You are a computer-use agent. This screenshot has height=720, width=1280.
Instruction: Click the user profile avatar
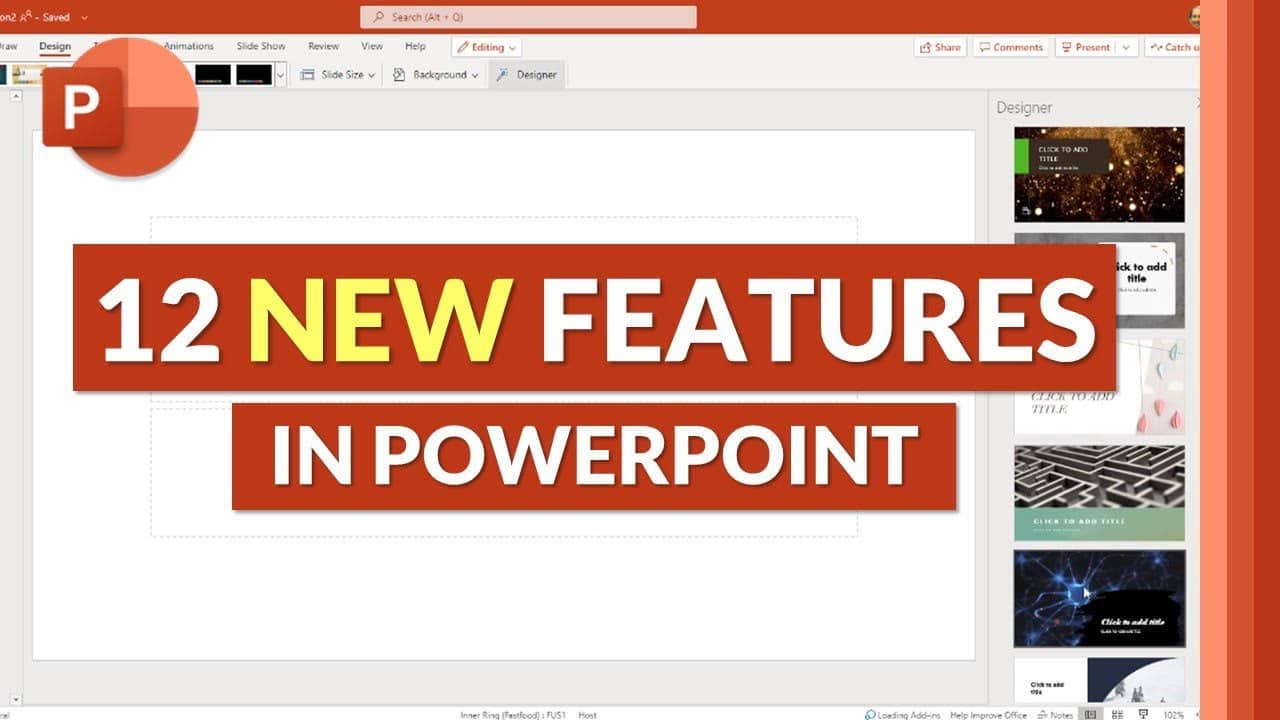[x=1194, y=17]
